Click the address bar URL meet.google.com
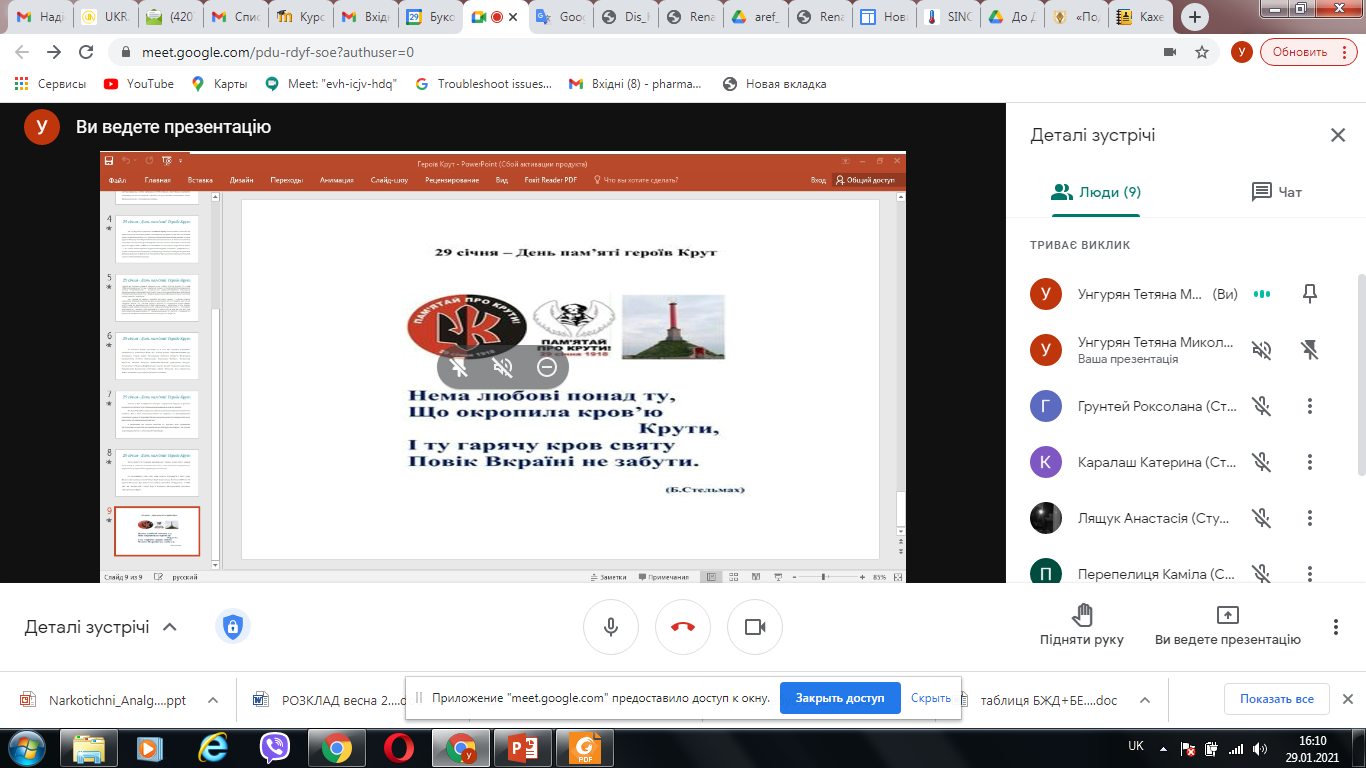This screenshot has width=1366, height=768. [x=276, y=52]
